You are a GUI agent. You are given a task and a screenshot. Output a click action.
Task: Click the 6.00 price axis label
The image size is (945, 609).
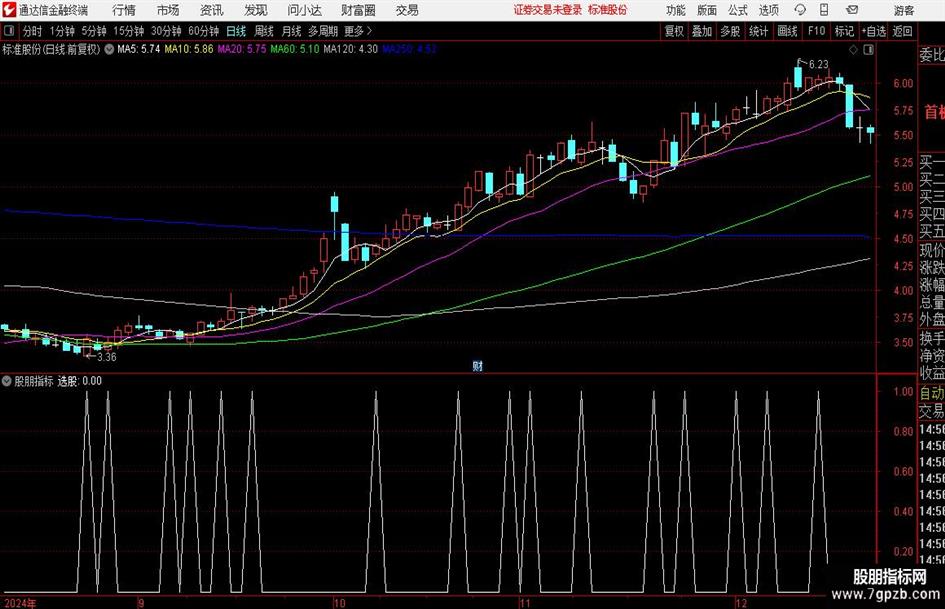pos(903,84)
